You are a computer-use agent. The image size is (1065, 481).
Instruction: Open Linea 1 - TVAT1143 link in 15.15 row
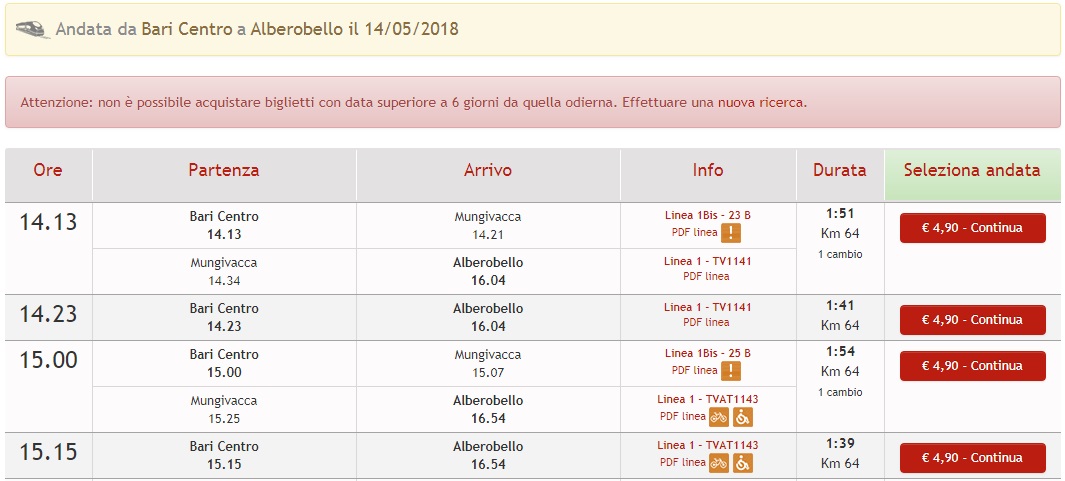708,445
